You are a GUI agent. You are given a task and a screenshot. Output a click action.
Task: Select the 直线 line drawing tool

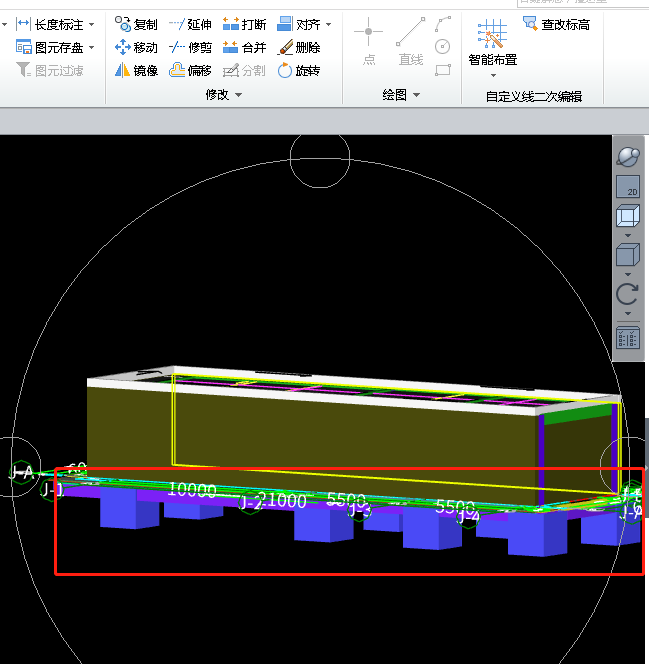pyautogui.click(x=410, y=42)
